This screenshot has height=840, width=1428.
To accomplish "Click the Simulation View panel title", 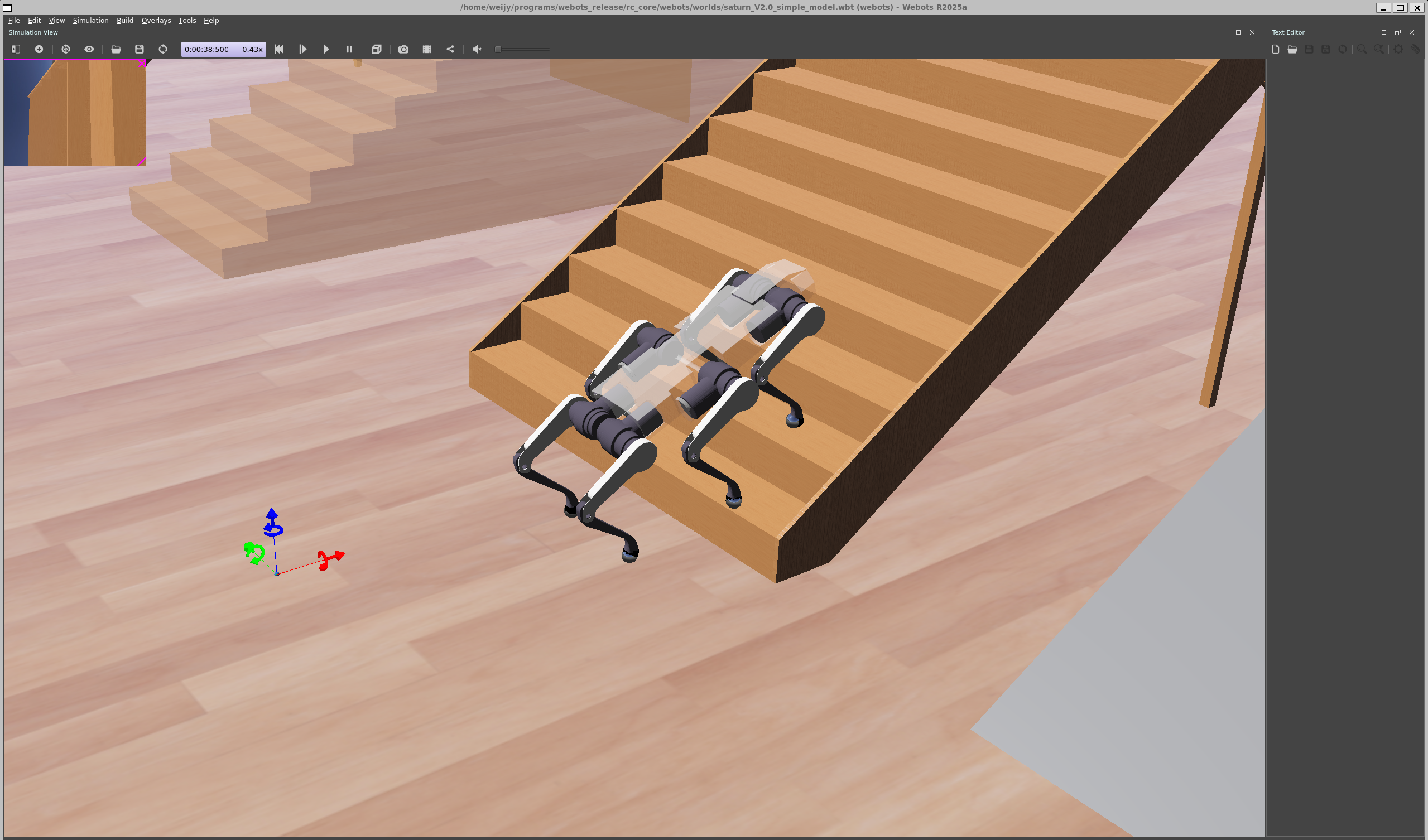I will (x=33, y=32).
